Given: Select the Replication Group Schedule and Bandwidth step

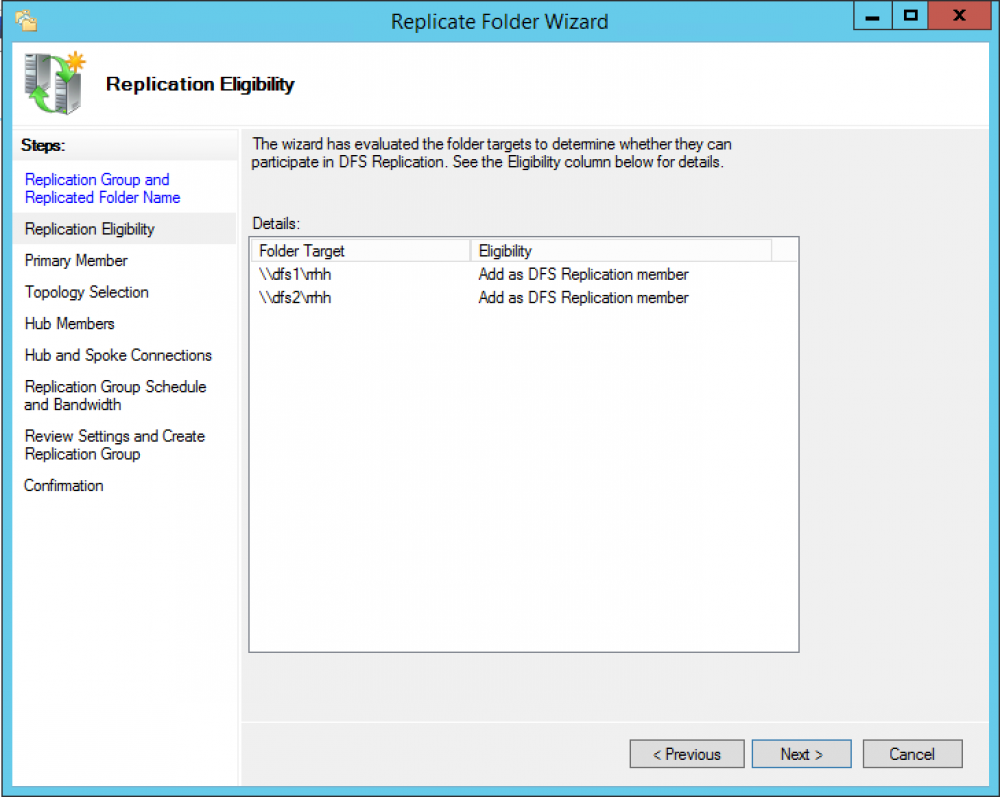Looking at the screenshot, I should coord(115,395).
